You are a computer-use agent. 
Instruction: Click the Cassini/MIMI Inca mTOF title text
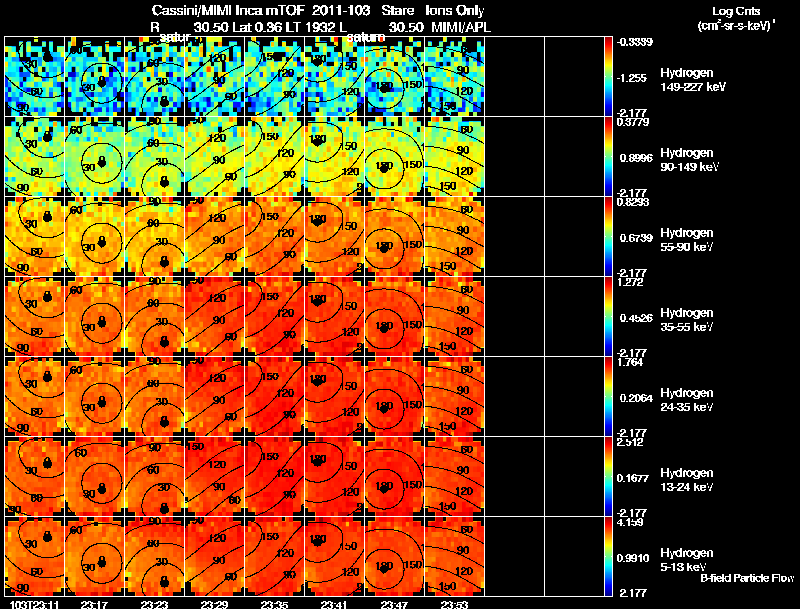[x=228, y=10]
